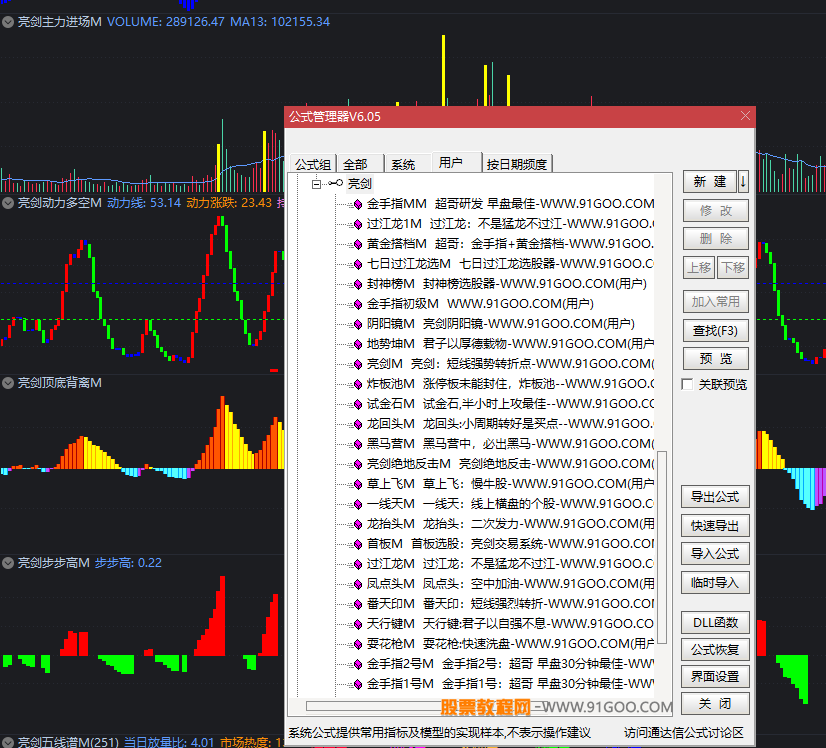Open the arrow dropdown beside 新建
Viewport: 826px width, 748px height.
[743, 182]
